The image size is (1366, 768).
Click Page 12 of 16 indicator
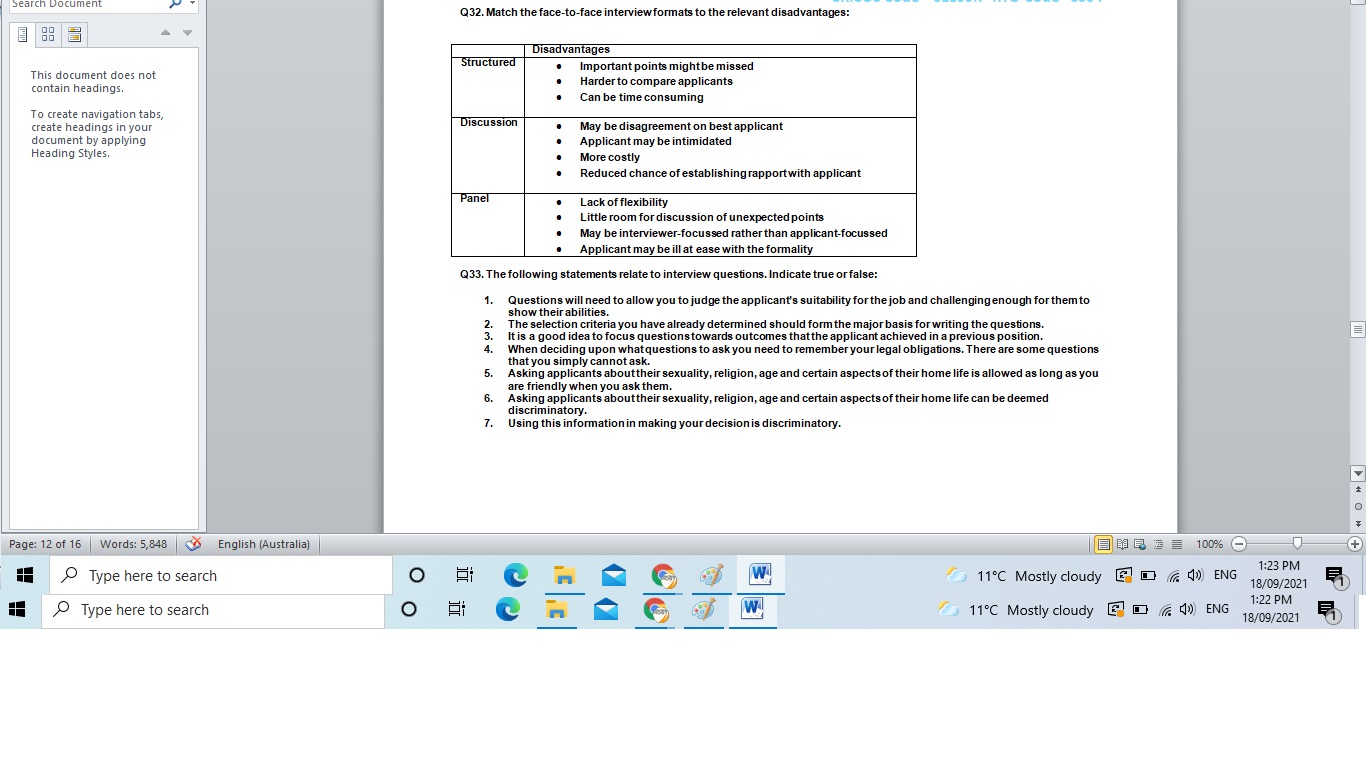tap(46, 544)
